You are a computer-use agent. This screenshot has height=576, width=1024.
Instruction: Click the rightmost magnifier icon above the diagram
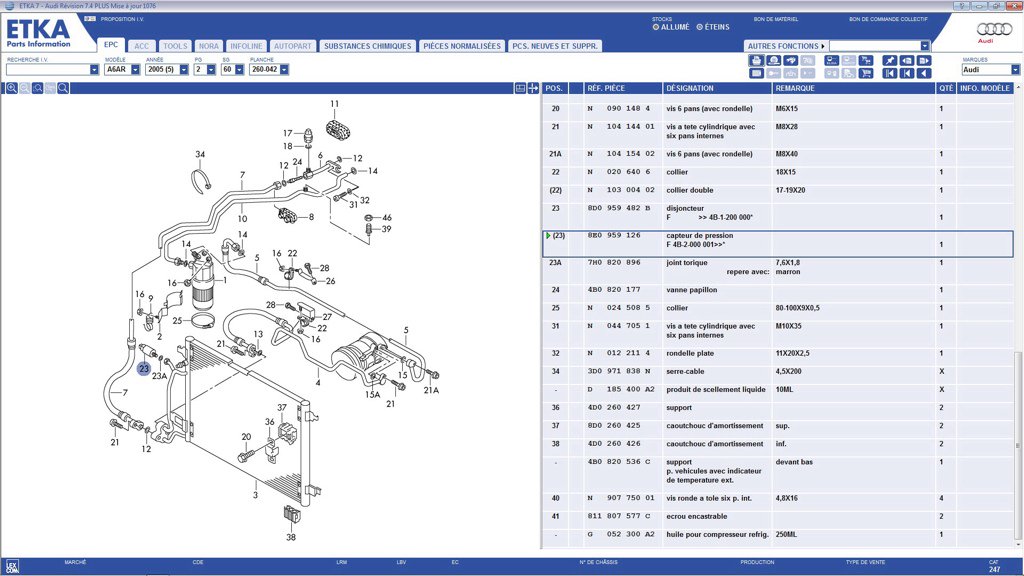pos(63,88)
